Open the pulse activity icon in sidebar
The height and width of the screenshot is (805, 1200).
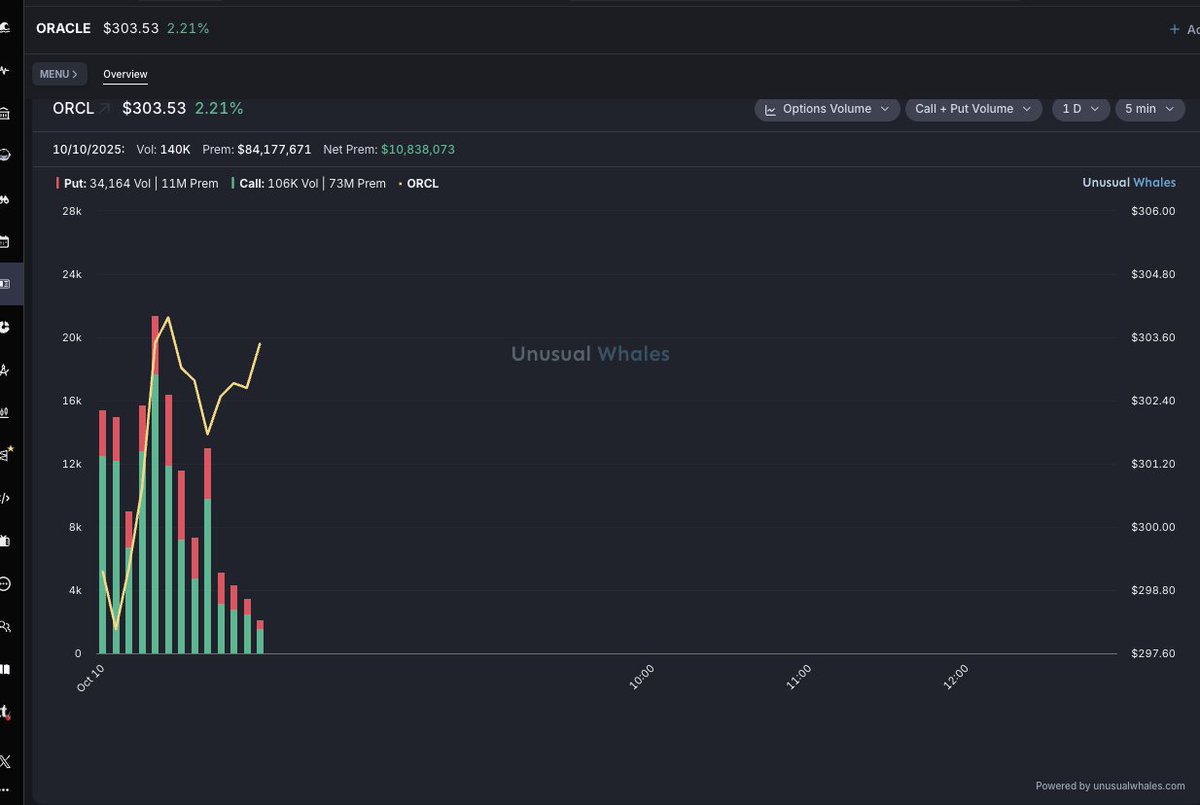(x=5, y=71)
